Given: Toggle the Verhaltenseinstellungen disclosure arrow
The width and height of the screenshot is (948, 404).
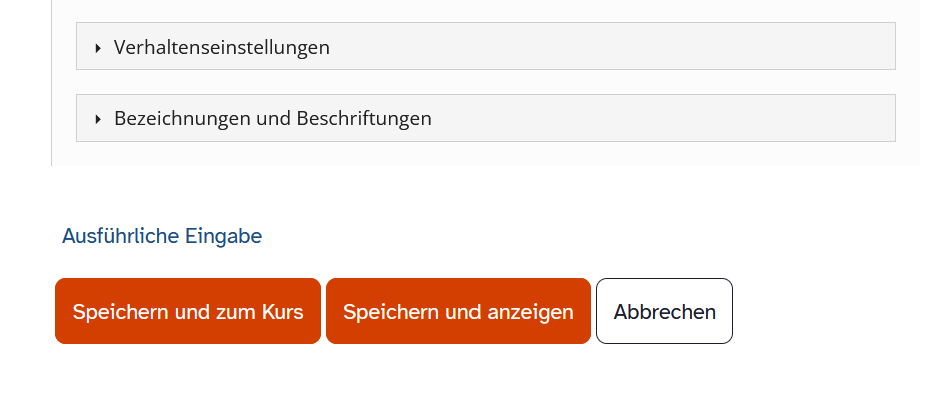Looking at the screenshot, I should pyautogui.click(x=98, y=47).
